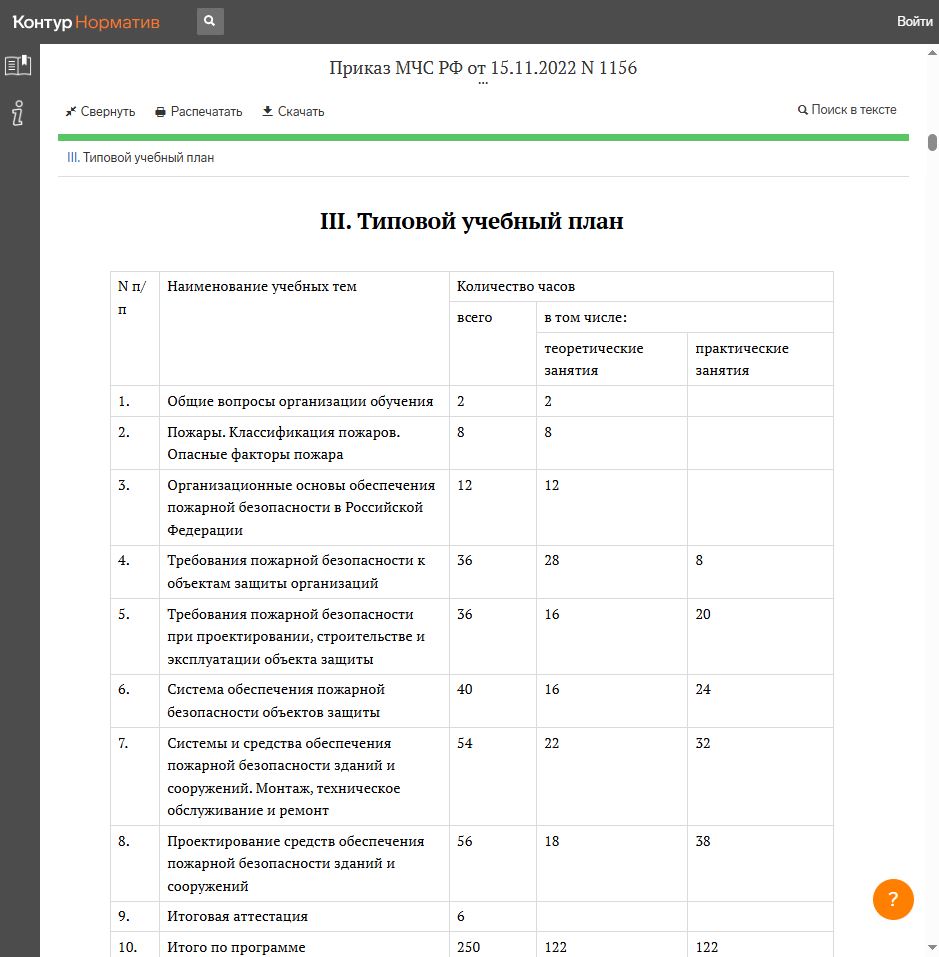Open help using the orange question mark
Image resolution: width=939 pixels, height=957 pixels.
pos(893,899)
